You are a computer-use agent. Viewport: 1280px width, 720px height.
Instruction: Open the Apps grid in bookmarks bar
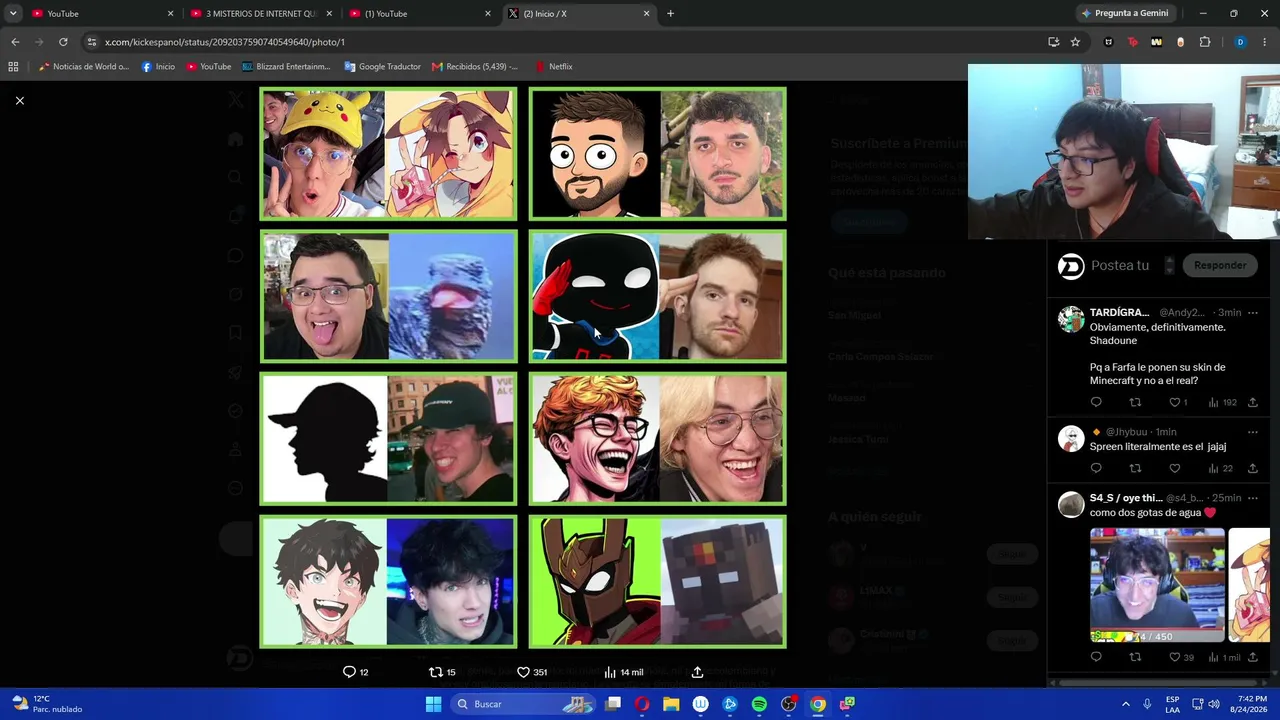[13, 67]
